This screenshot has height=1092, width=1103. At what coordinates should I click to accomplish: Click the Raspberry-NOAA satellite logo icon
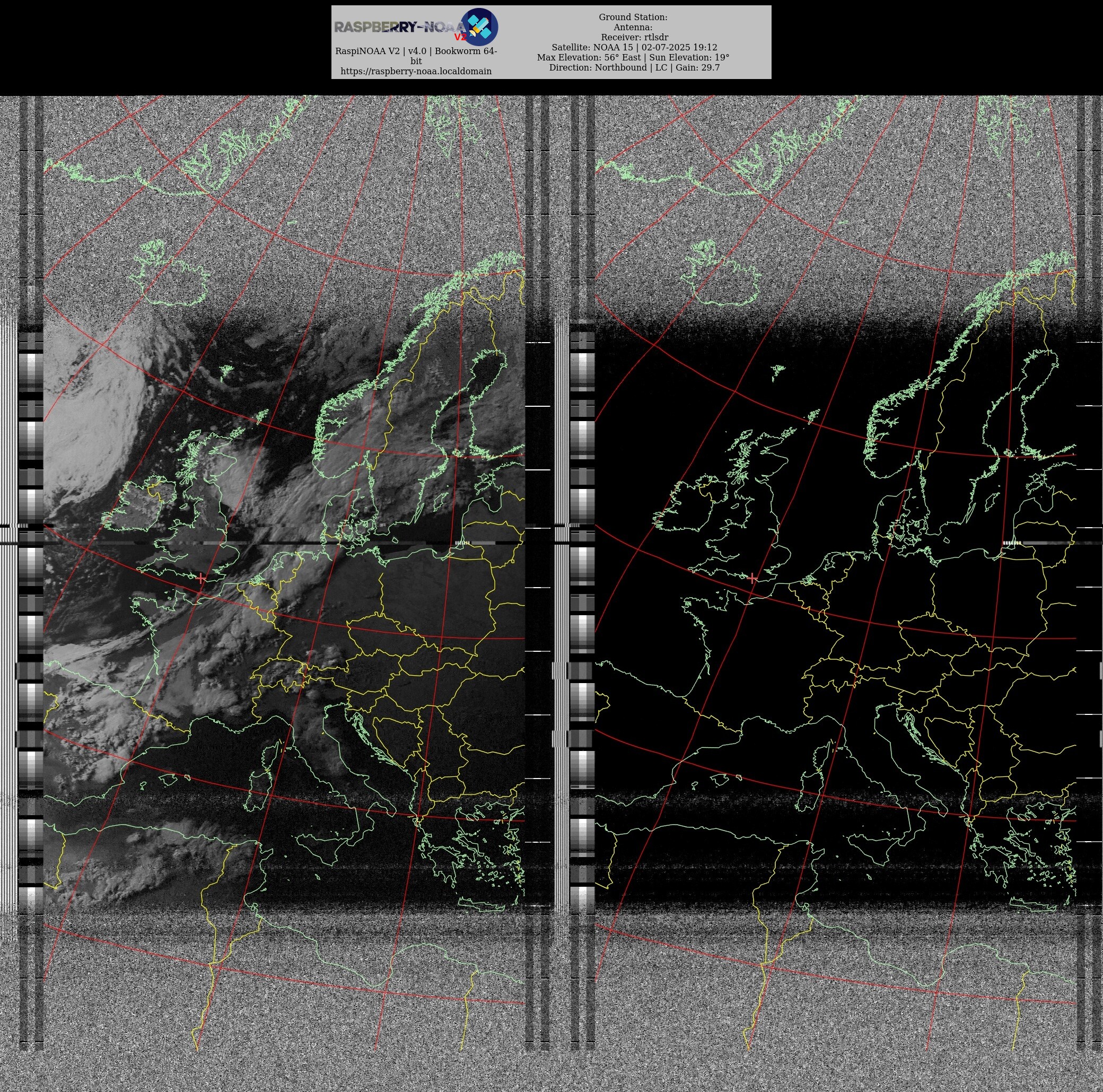point(479,27)
